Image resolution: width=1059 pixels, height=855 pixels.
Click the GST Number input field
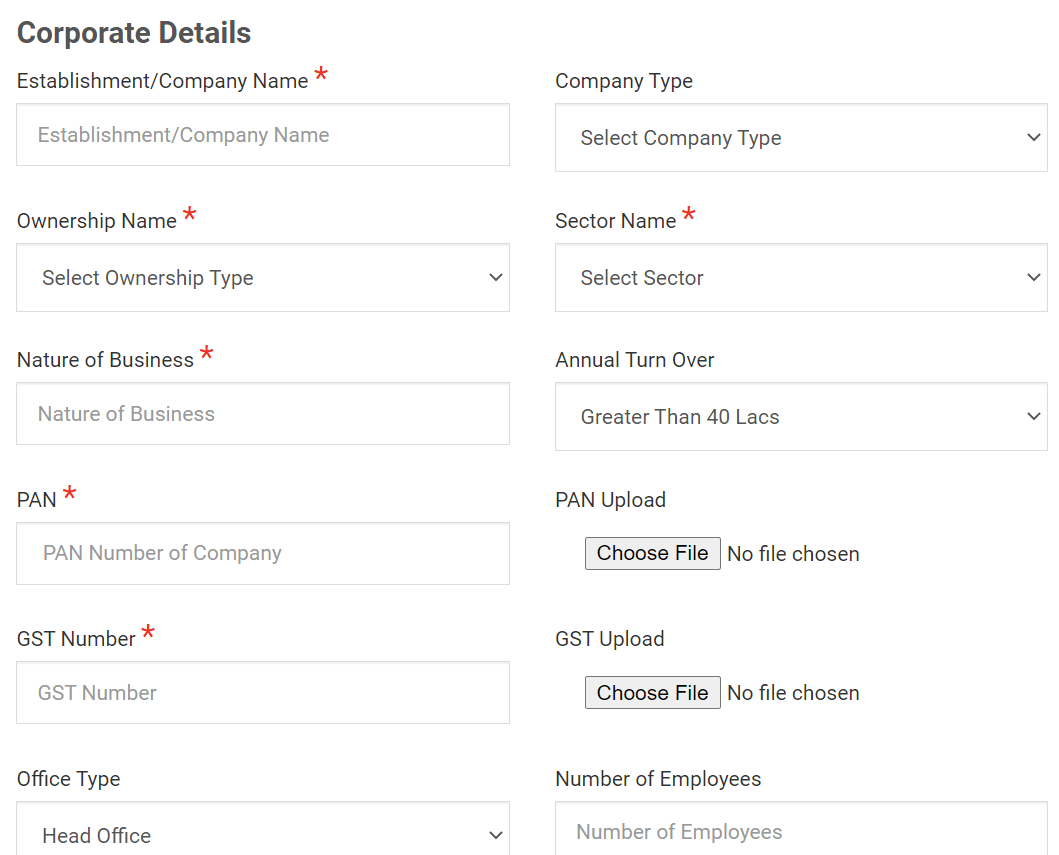point(262,693)
